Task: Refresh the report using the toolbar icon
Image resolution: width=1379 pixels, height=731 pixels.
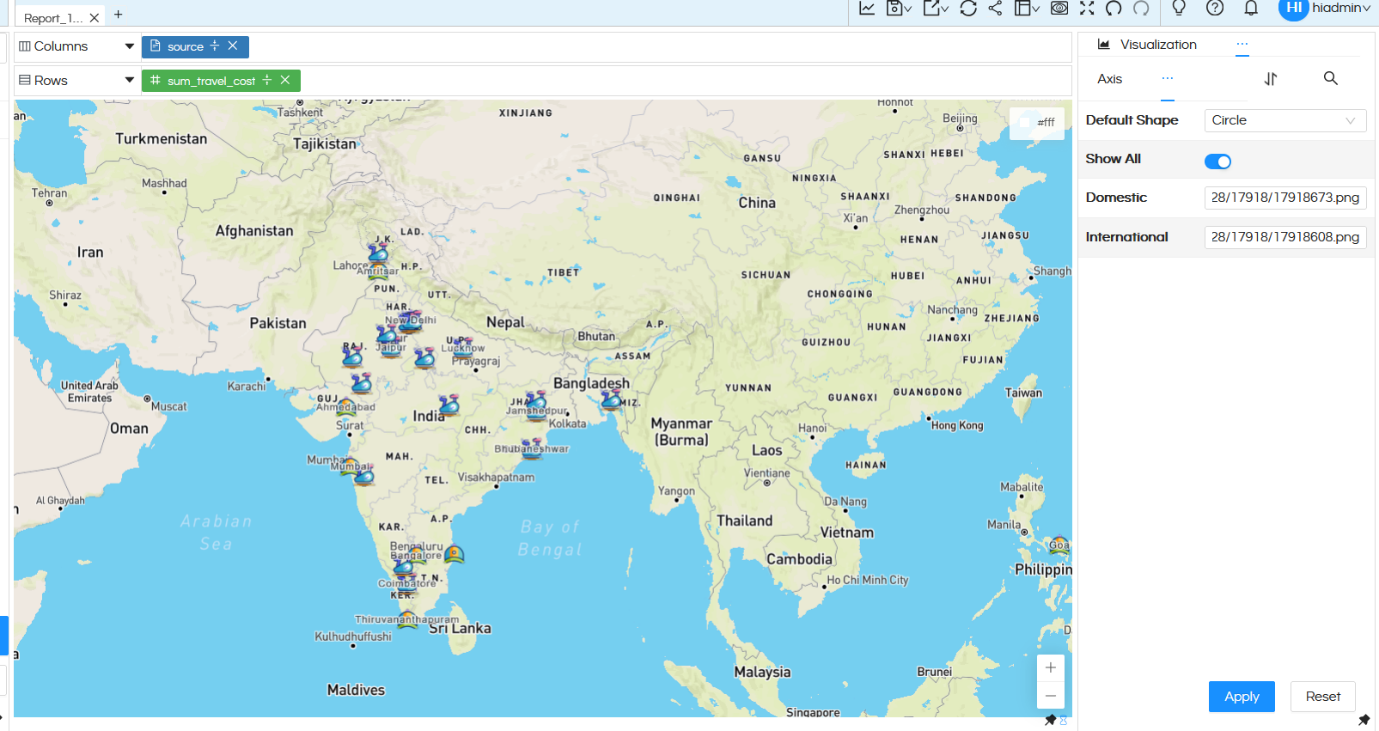Action: 967,8
